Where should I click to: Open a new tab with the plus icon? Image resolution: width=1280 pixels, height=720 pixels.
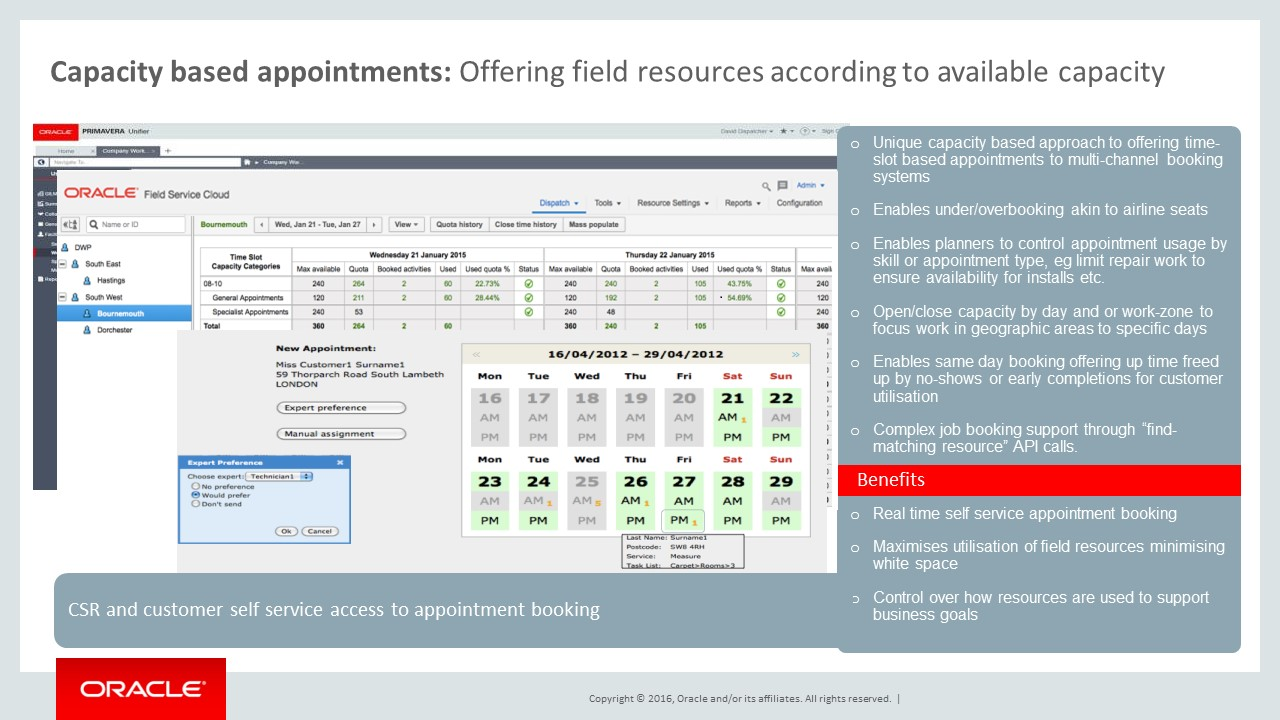168,150
